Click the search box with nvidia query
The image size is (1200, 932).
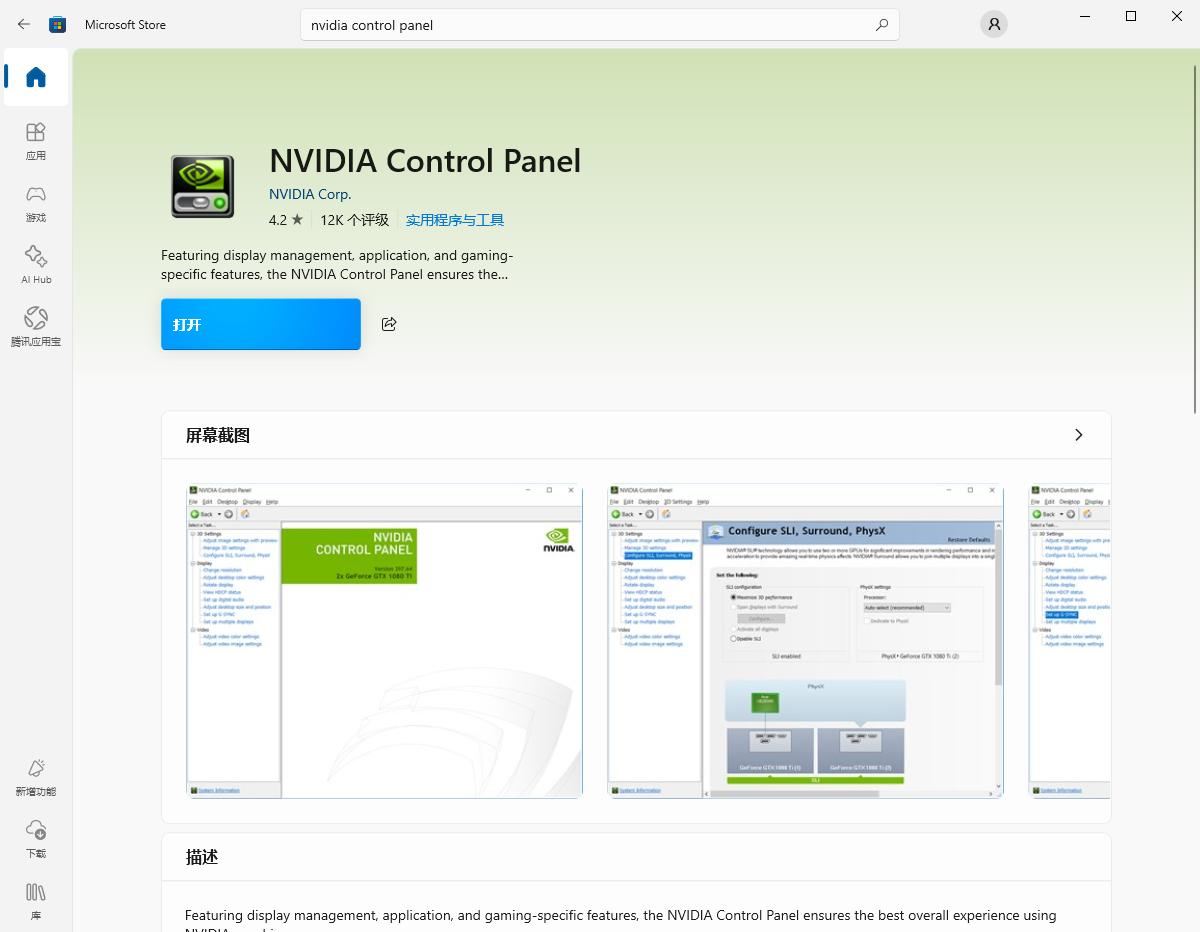[600, 25]
